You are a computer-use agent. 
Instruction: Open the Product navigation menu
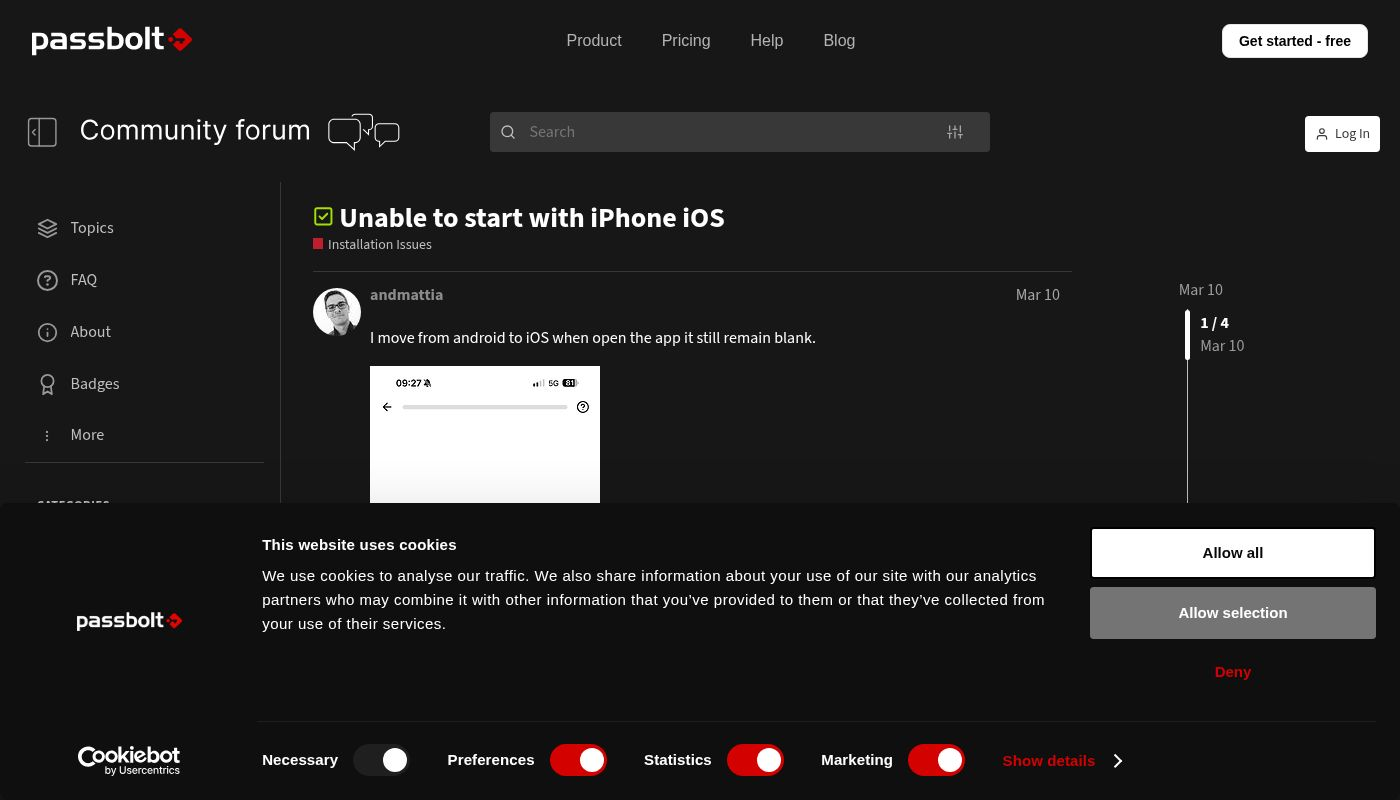pos(593,41)
